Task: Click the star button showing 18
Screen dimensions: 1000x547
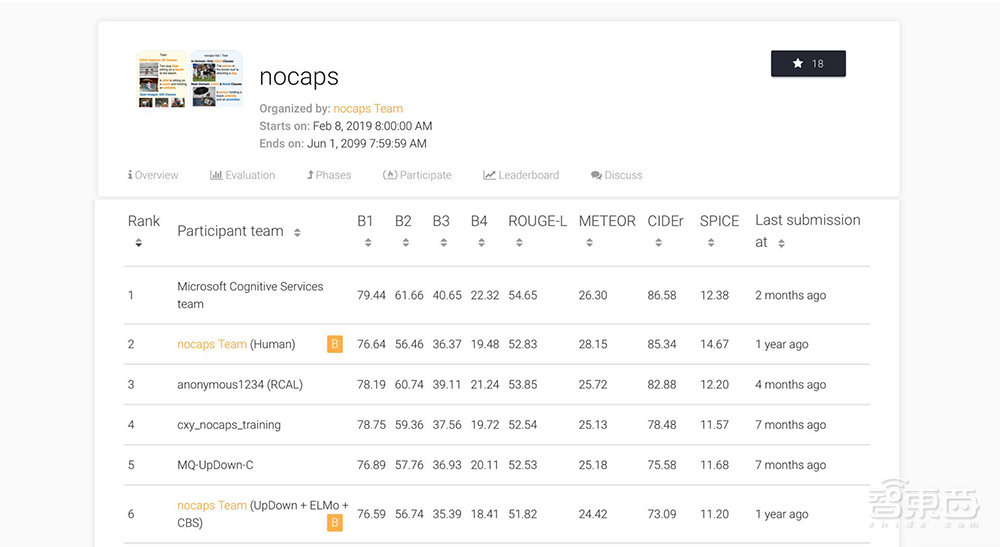Action: click(x=808, y=63)
